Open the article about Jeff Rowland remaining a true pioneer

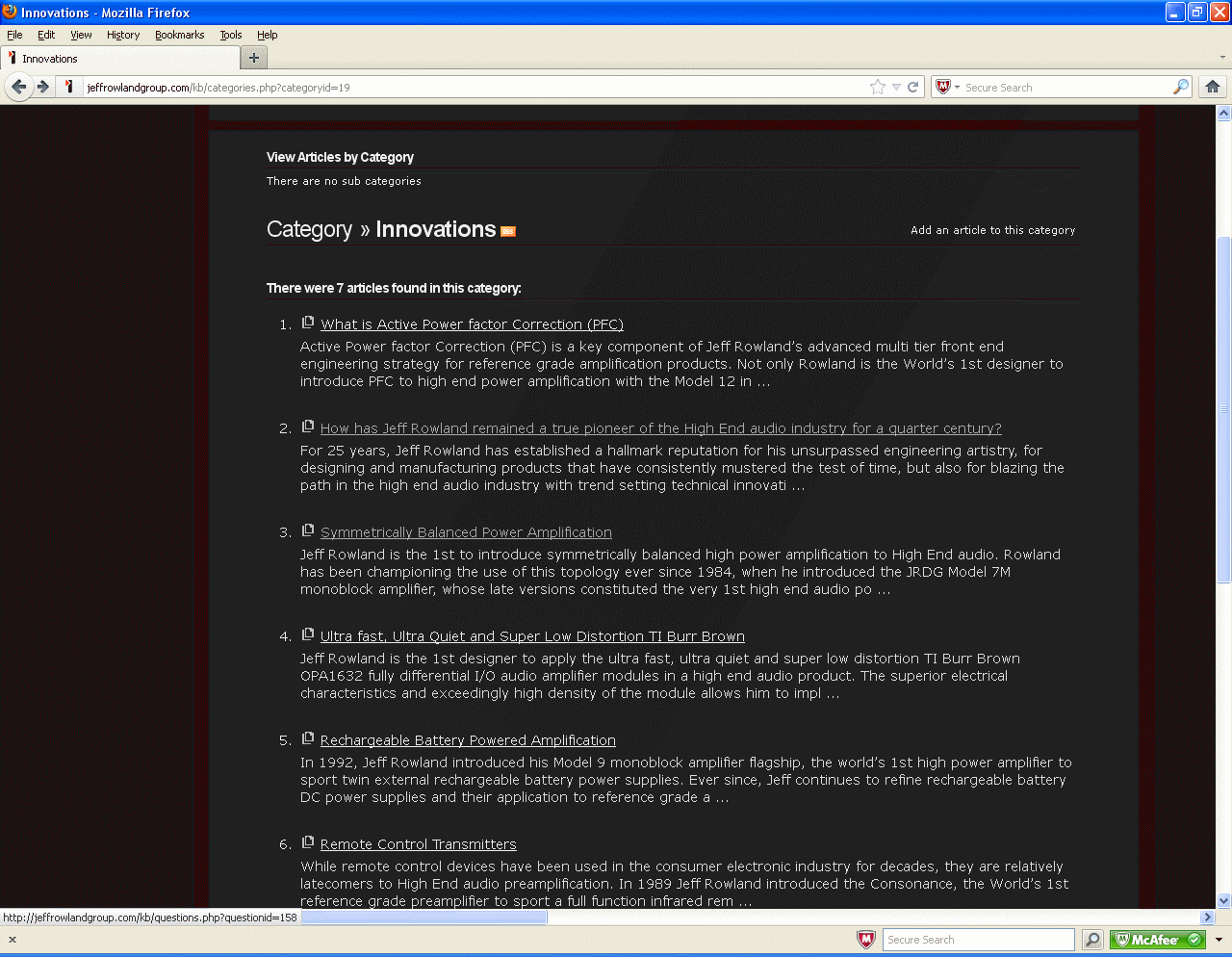point(661,428)
